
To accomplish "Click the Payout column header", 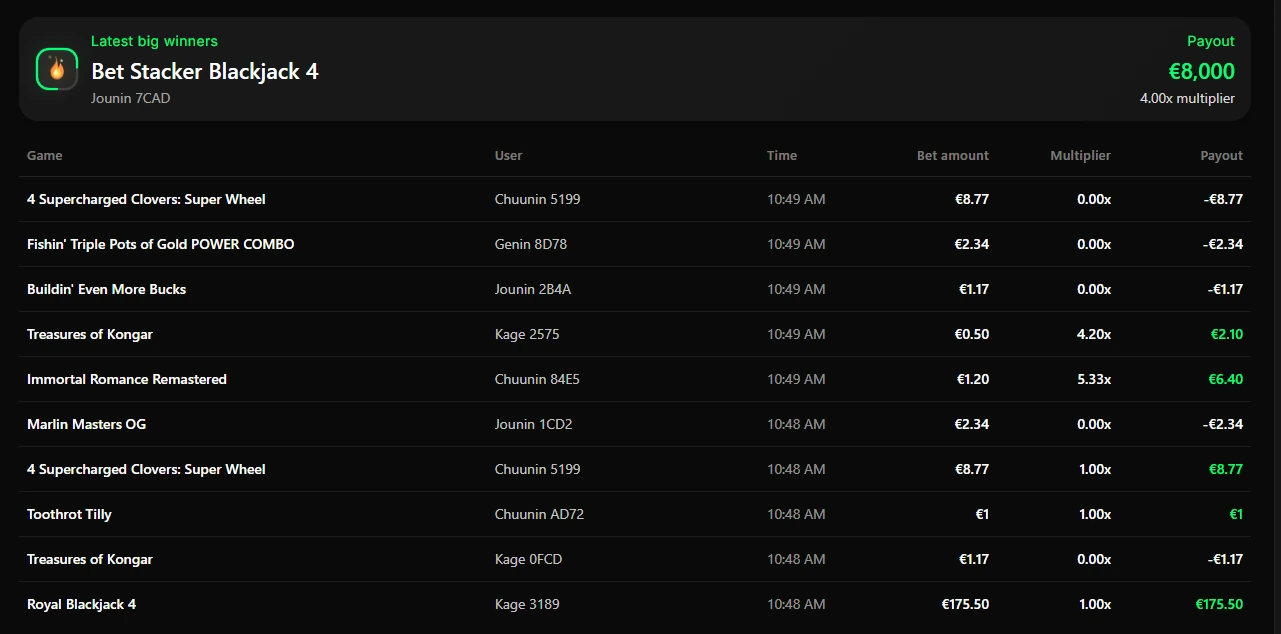I will (x=1222, y=155).
